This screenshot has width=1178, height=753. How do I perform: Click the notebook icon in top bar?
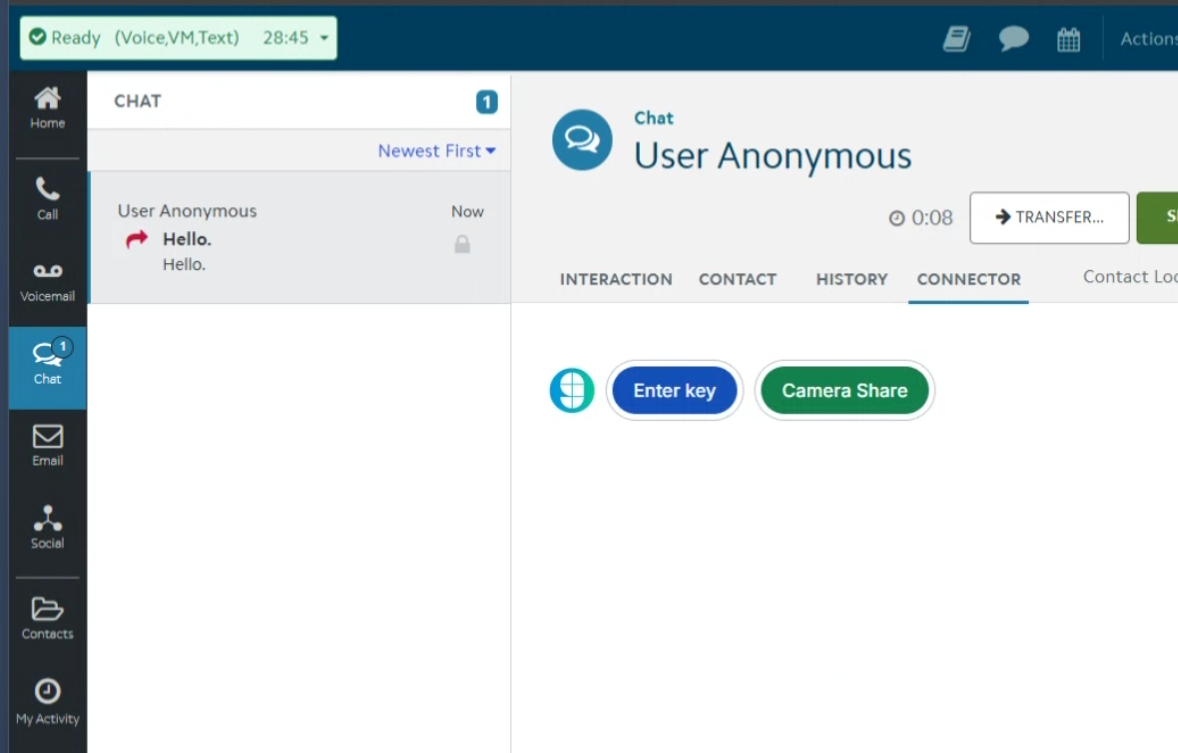tap(957, 39)
